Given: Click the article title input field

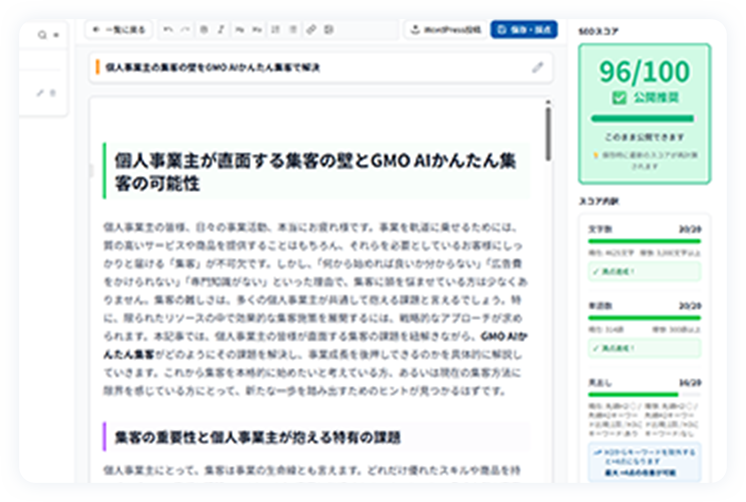Looking at the screenshot, I should (x=321, y=68).
